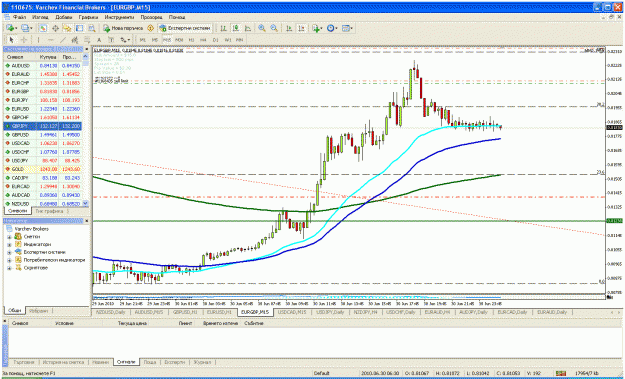
Task: Open the 'Добави' menu
Action: tap(64, 17)
